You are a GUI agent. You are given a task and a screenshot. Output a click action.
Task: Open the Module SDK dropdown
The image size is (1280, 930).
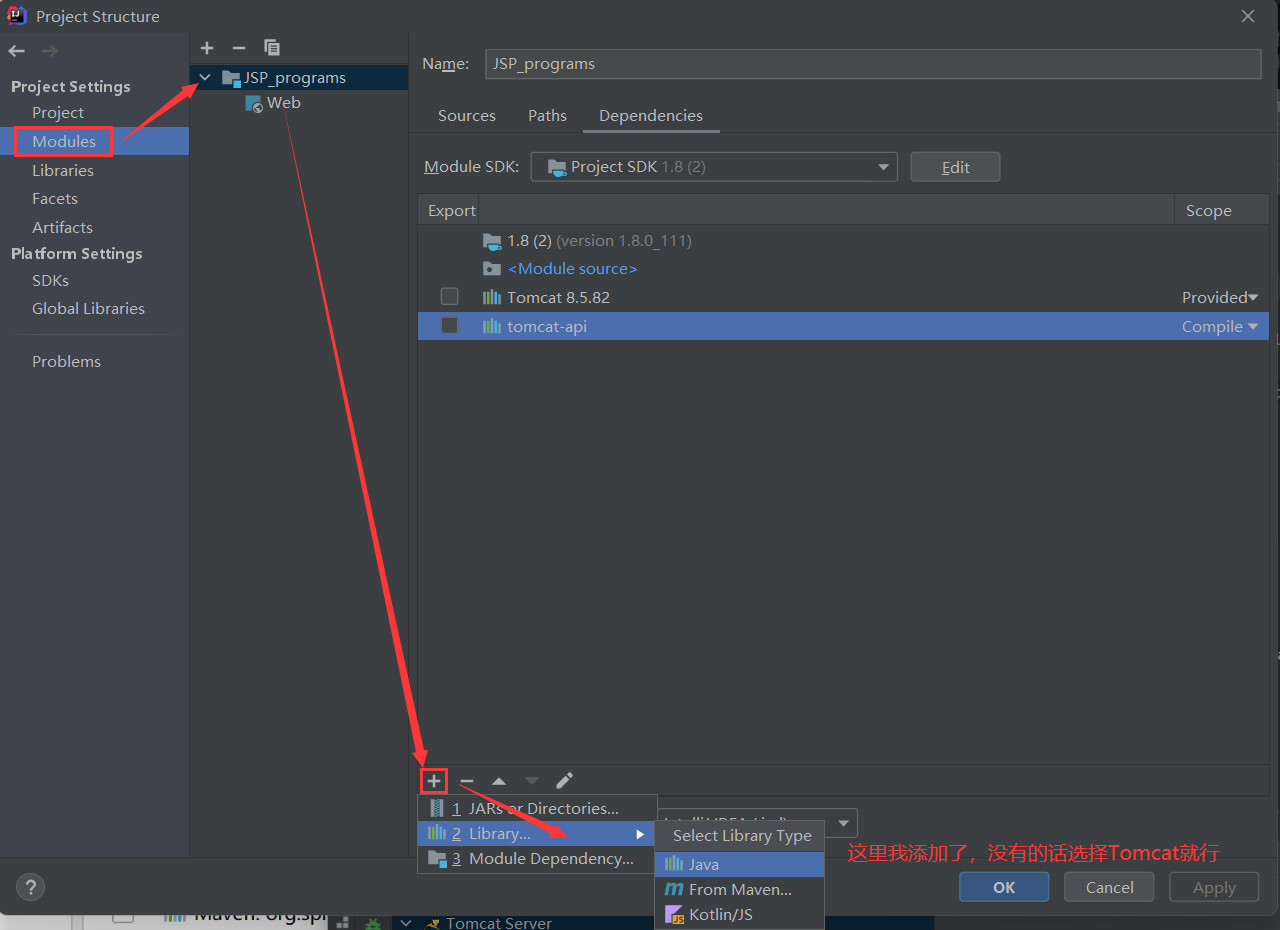[714, 167]
